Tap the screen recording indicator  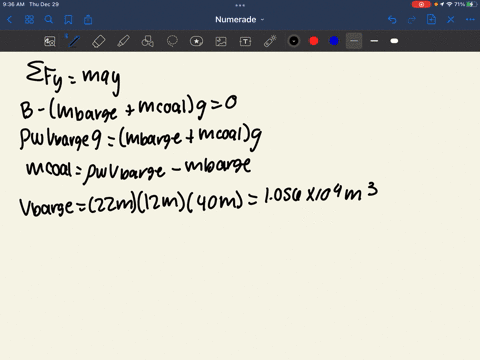(421, 4)
